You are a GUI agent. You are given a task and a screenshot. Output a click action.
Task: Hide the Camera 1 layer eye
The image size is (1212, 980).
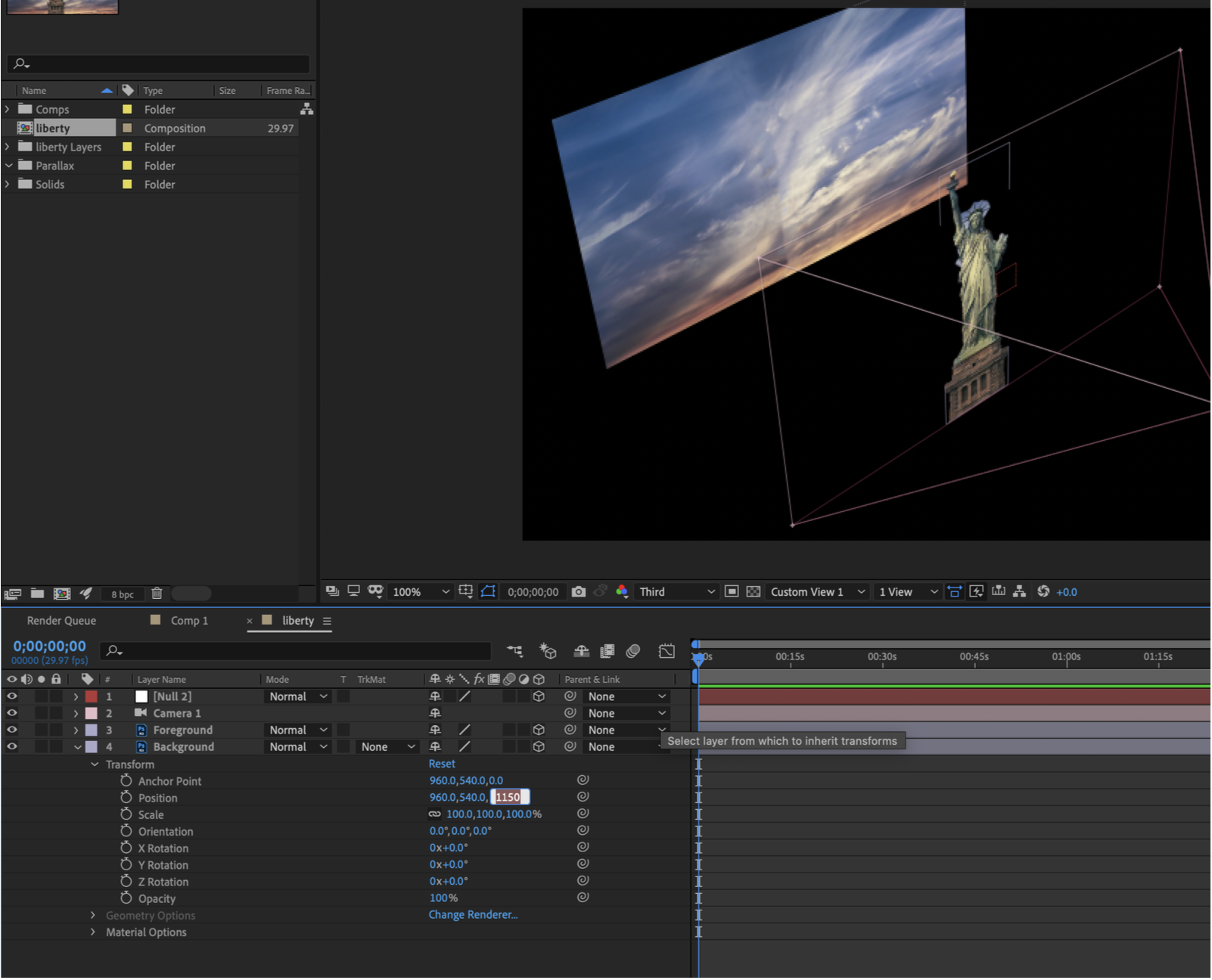click(x=12, y=713)
